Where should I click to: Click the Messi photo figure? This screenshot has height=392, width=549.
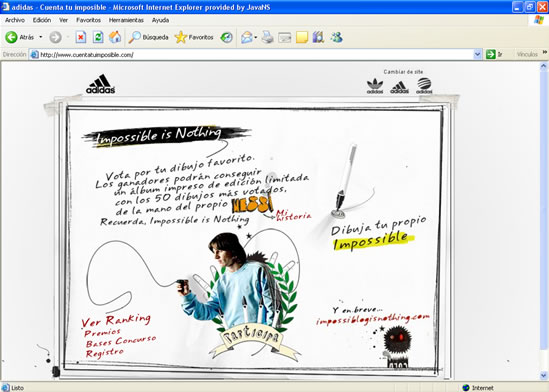[x=231, y=280]
